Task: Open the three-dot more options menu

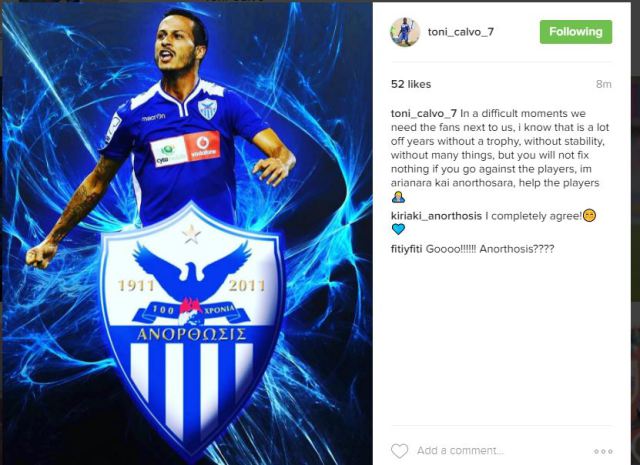Action: (x=603, y=451)
